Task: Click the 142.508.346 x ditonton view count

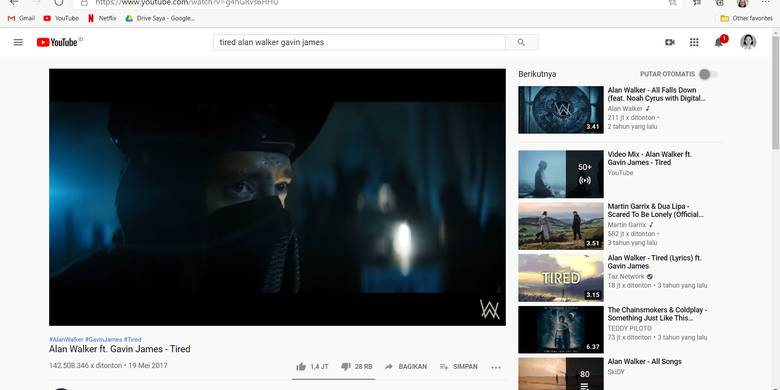Action: [x=86, y=366]
